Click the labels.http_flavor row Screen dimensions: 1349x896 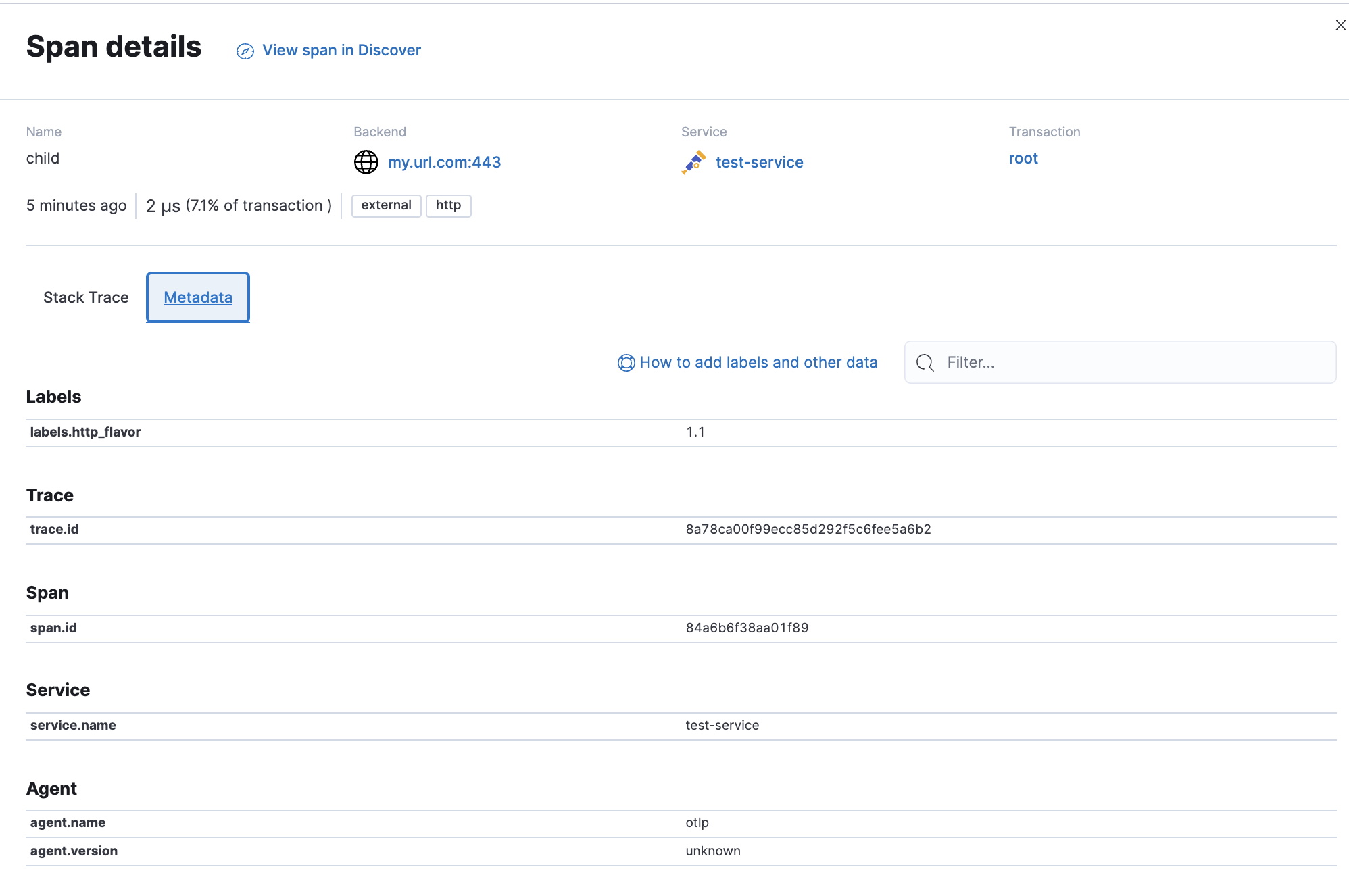tap(85, 432)
